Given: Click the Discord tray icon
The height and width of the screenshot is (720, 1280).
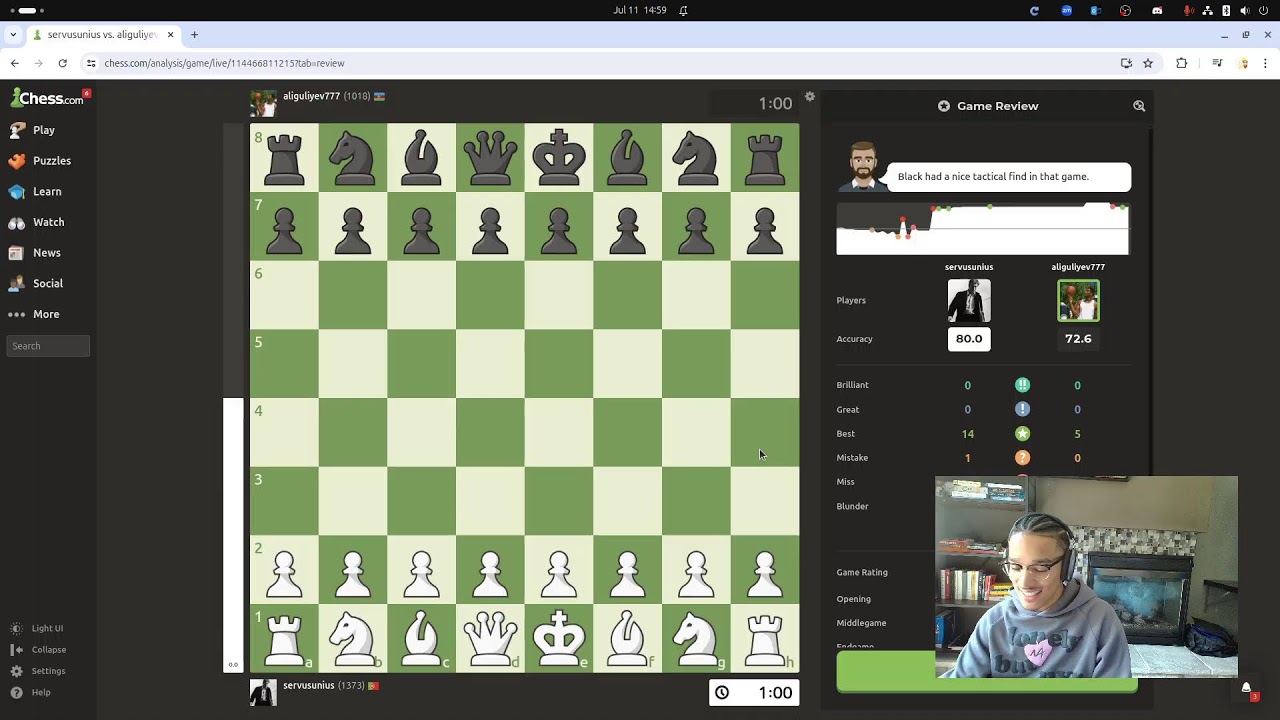Looking at the screenshot, I should click(x=1157, y=11).
